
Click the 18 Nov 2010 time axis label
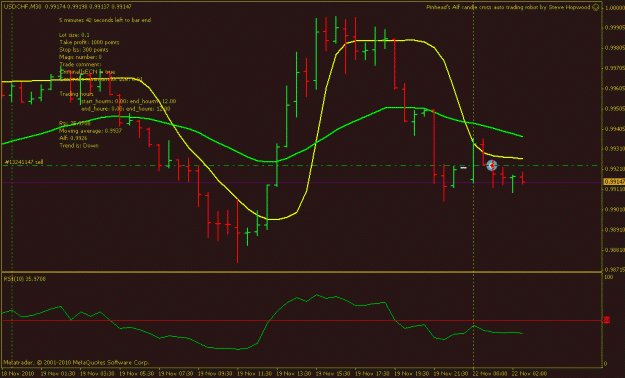[x=17, y=374]
